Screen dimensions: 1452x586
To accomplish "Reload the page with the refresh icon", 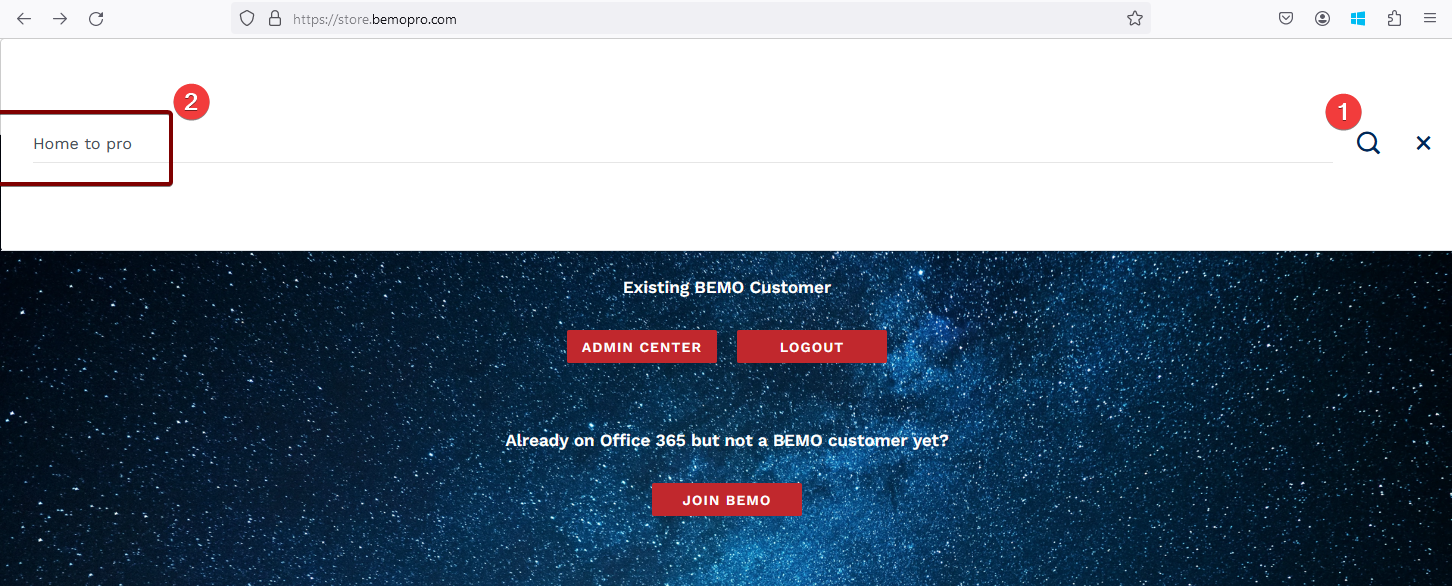I will click(x=96, y=19).
